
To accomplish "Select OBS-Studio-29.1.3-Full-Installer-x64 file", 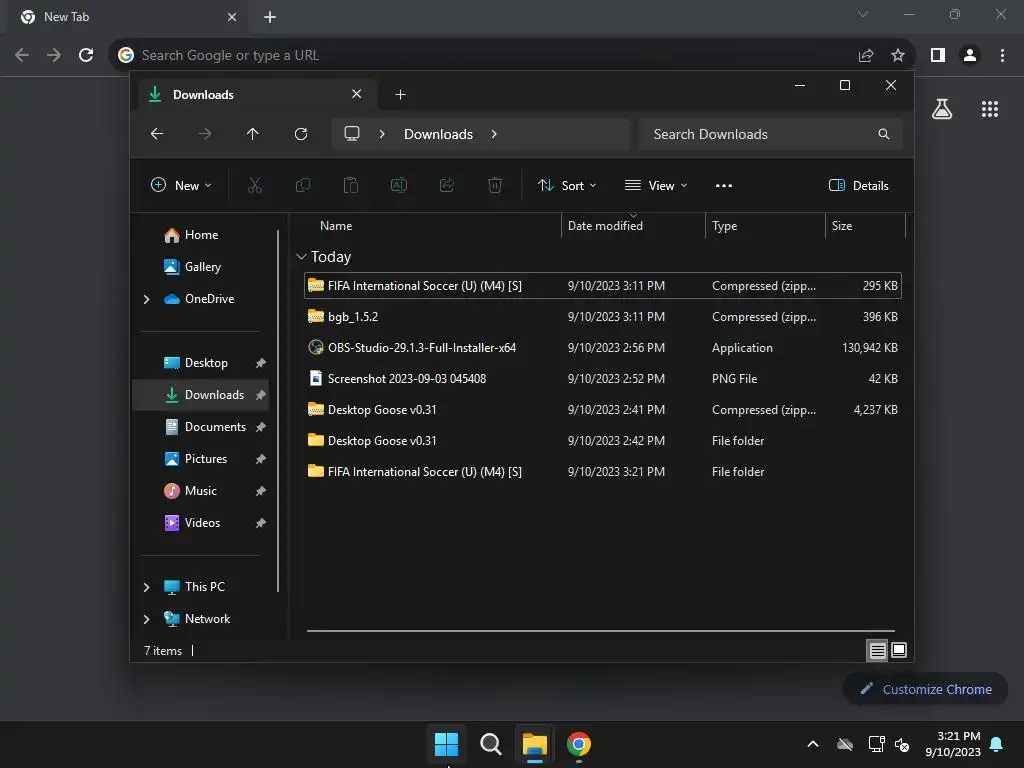I will click(x=603, y=347).
